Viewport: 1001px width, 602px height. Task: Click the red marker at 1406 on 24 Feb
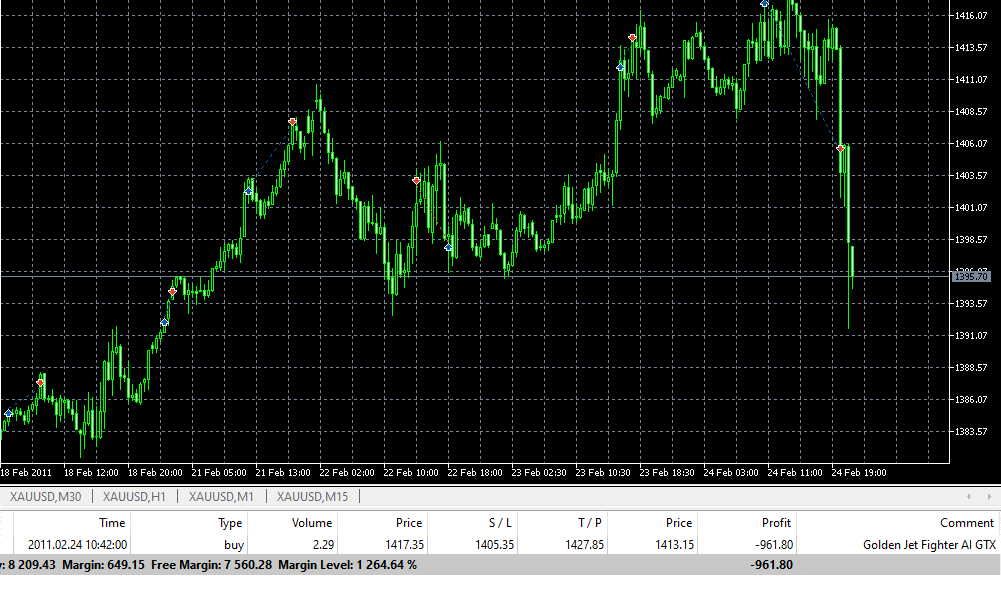click(x=841, y=148)
